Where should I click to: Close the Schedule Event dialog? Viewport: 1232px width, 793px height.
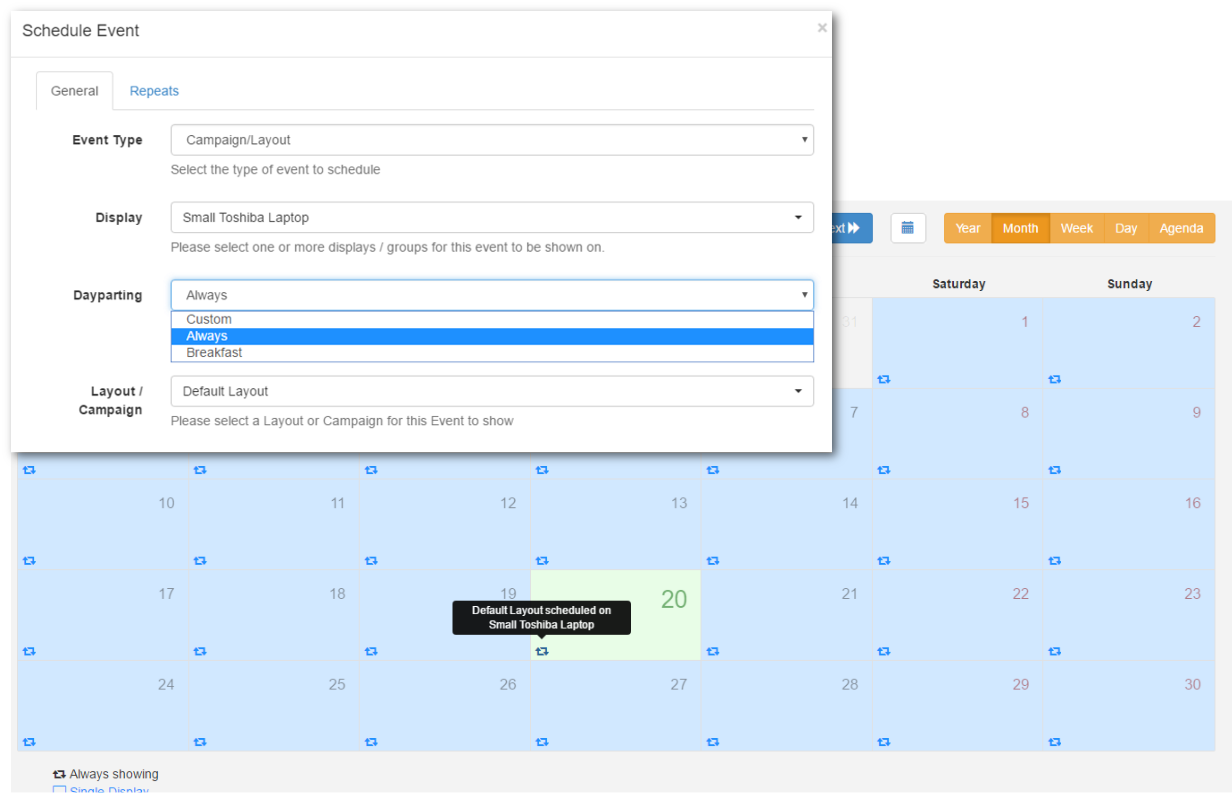(822, 28)
